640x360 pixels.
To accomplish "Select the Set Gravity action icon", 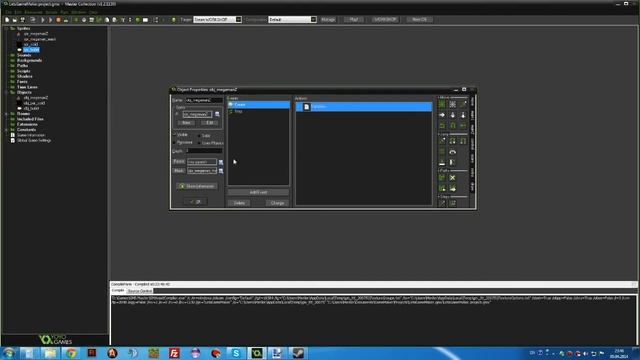I will pyautogui.click(x=463, y=115).
